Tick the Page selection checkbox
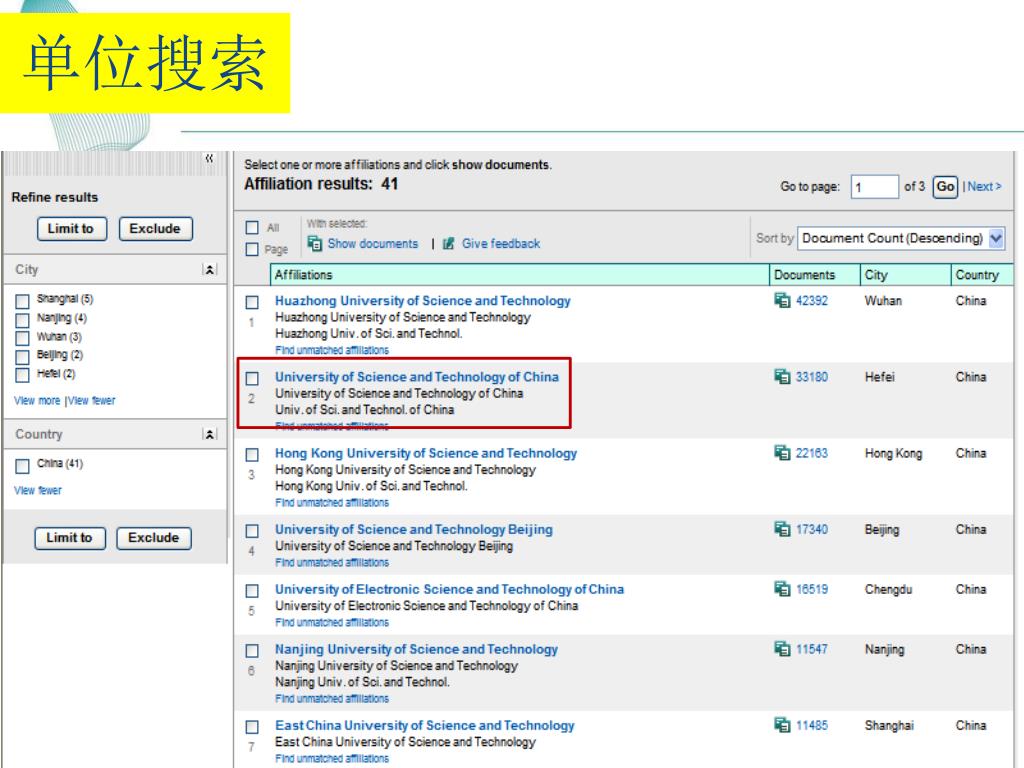Screen dimensions: 1024x768 (x=252, y=249)
